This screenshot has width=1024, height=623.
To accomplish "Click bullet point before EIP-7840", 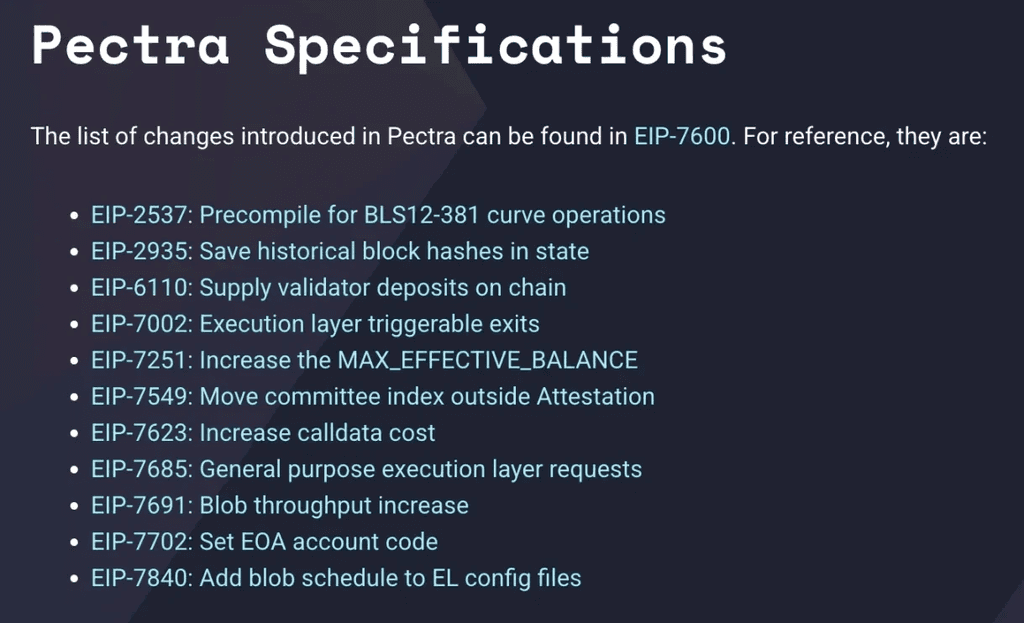I will click(74, 579).
